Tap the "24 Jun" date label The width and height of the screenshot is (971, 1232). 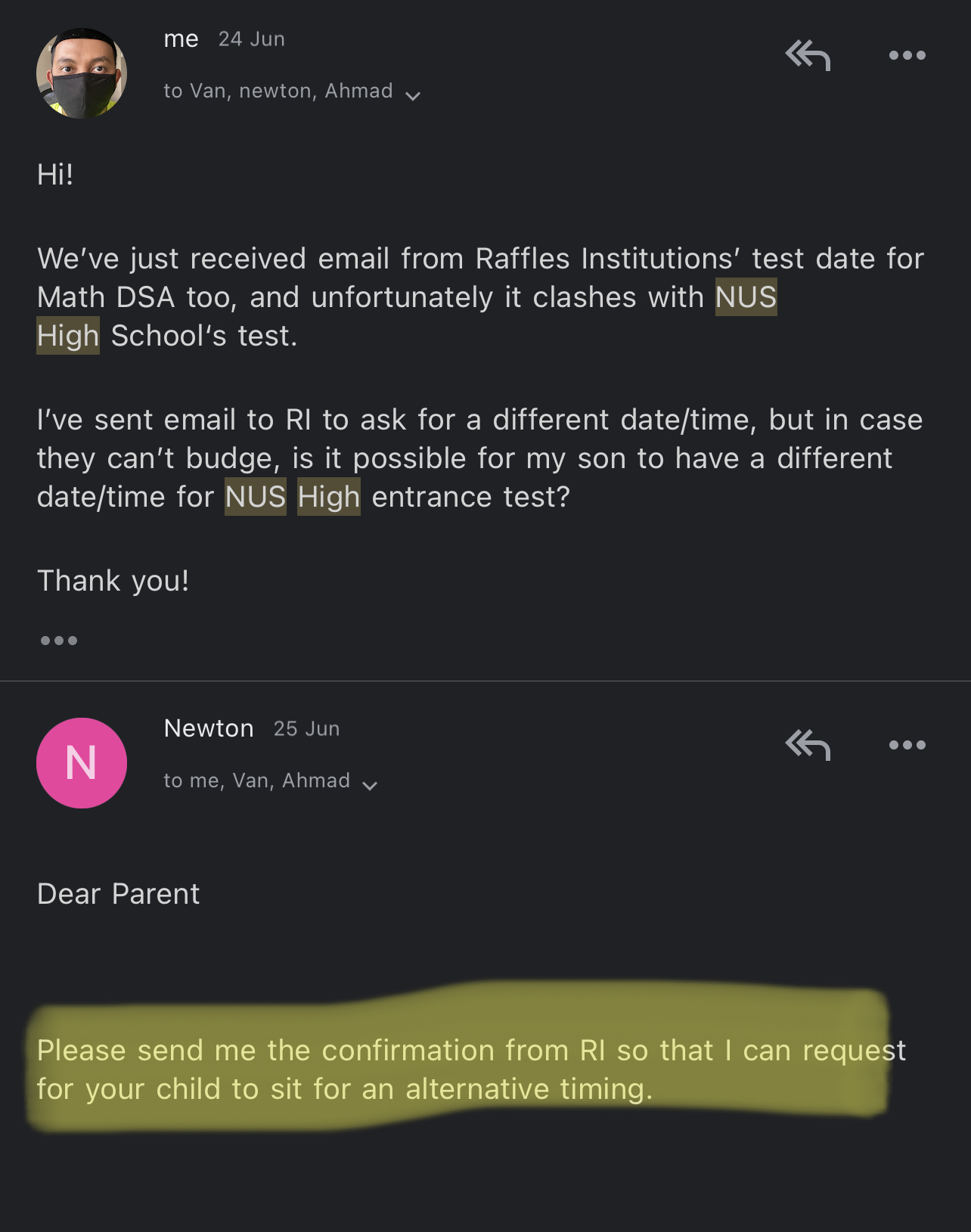pyautogui.click(x=252, y=39)
